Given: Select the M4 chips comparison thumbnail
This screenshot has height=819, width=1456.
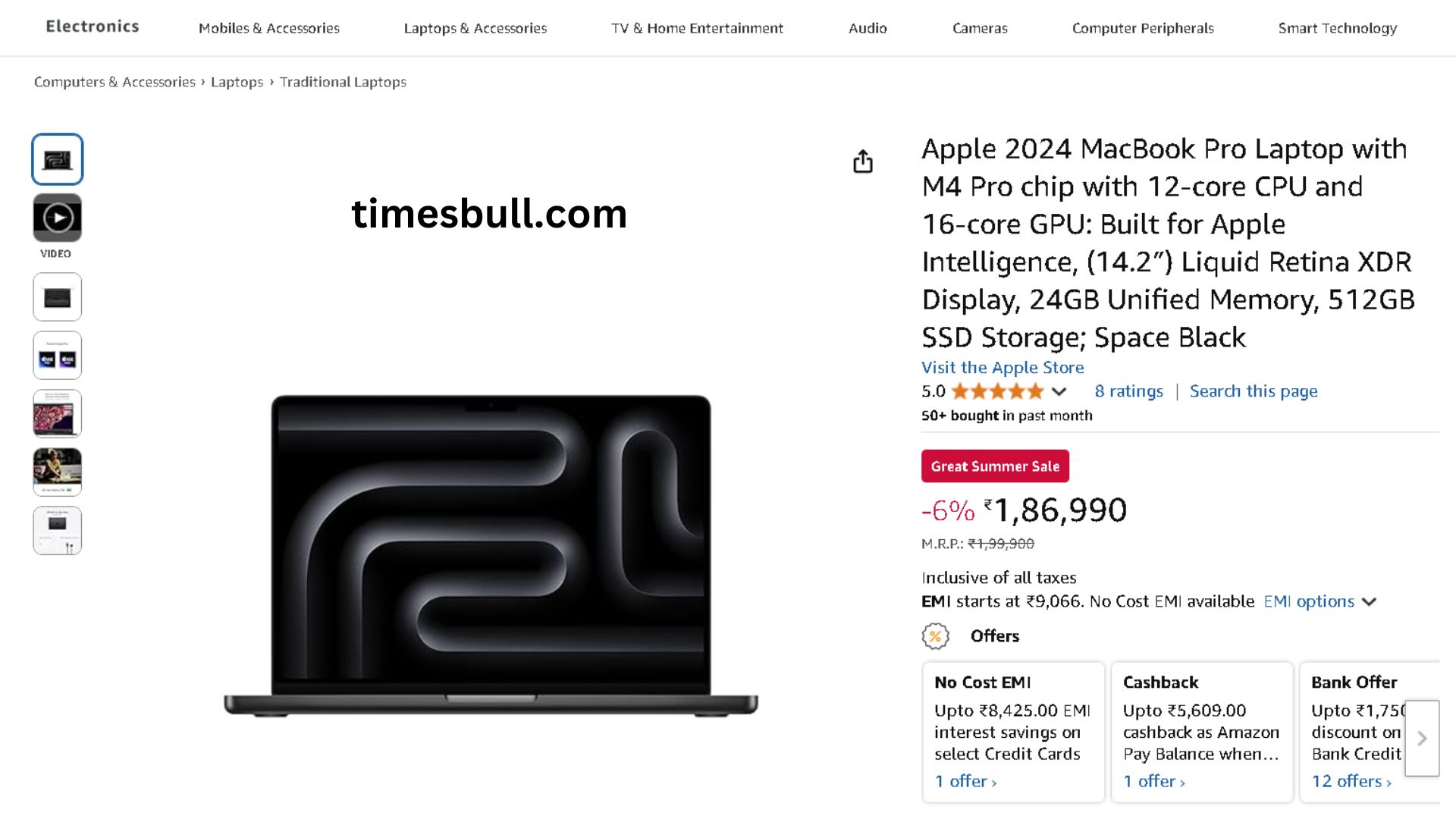Looking at the screenshot, I should click(x=58, y=356).
